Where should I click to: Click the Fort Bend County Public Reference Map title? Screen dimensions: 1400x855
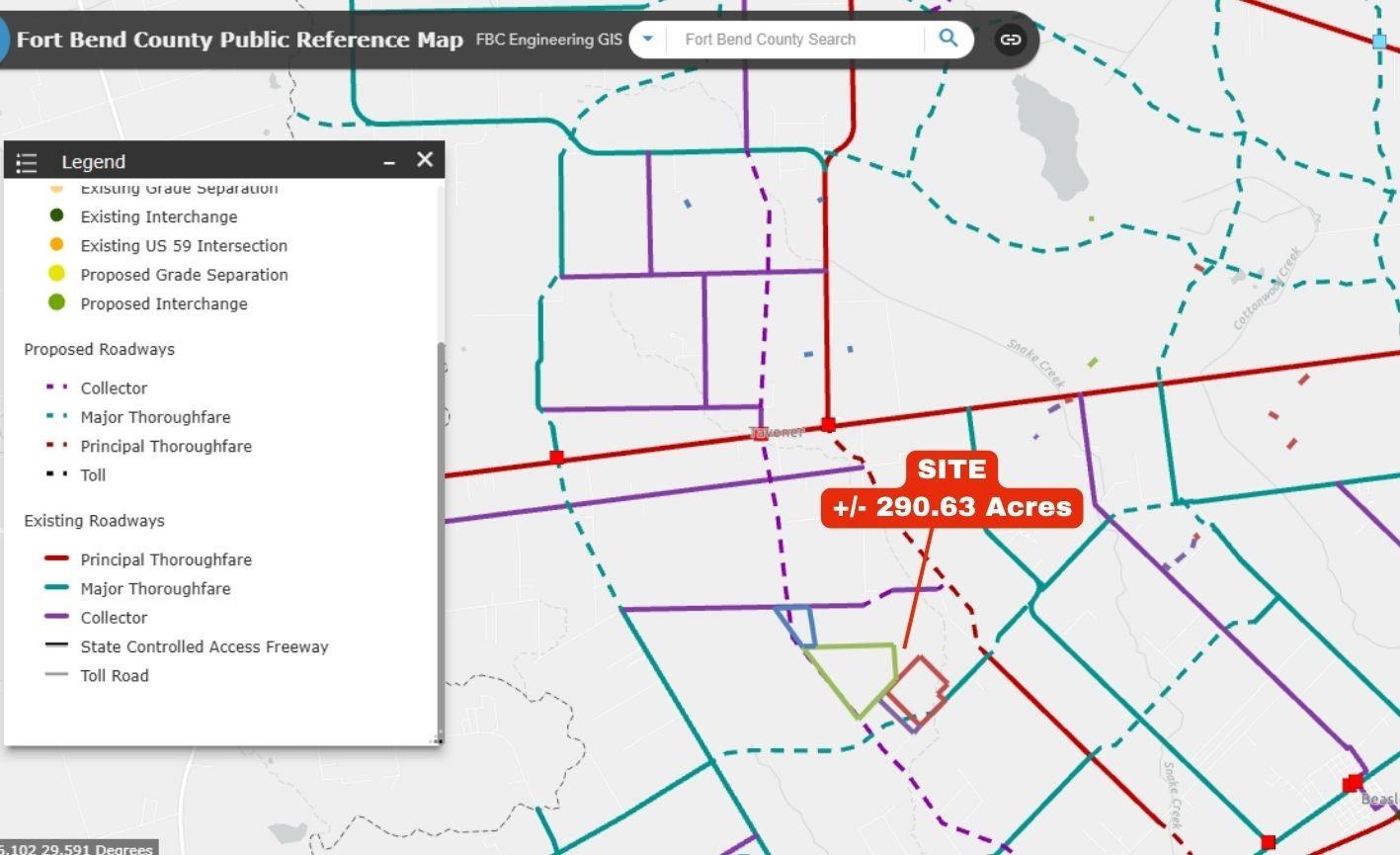click(240, 40)
